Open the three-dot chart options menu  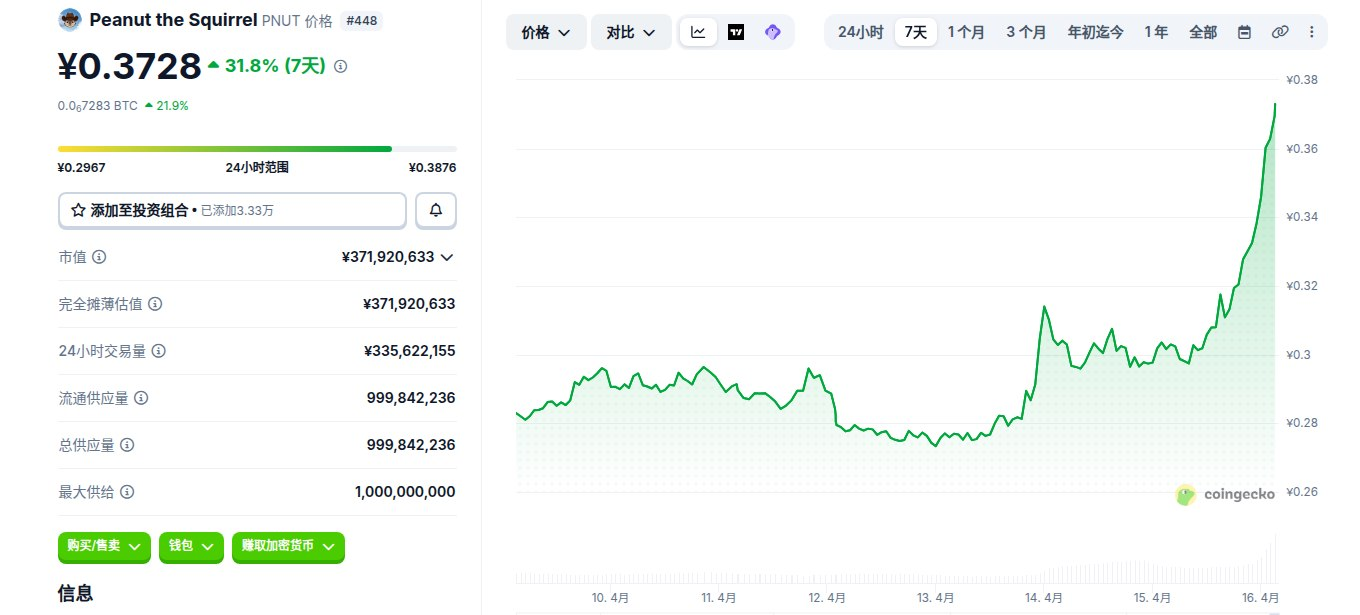(x=1312, y=32)
